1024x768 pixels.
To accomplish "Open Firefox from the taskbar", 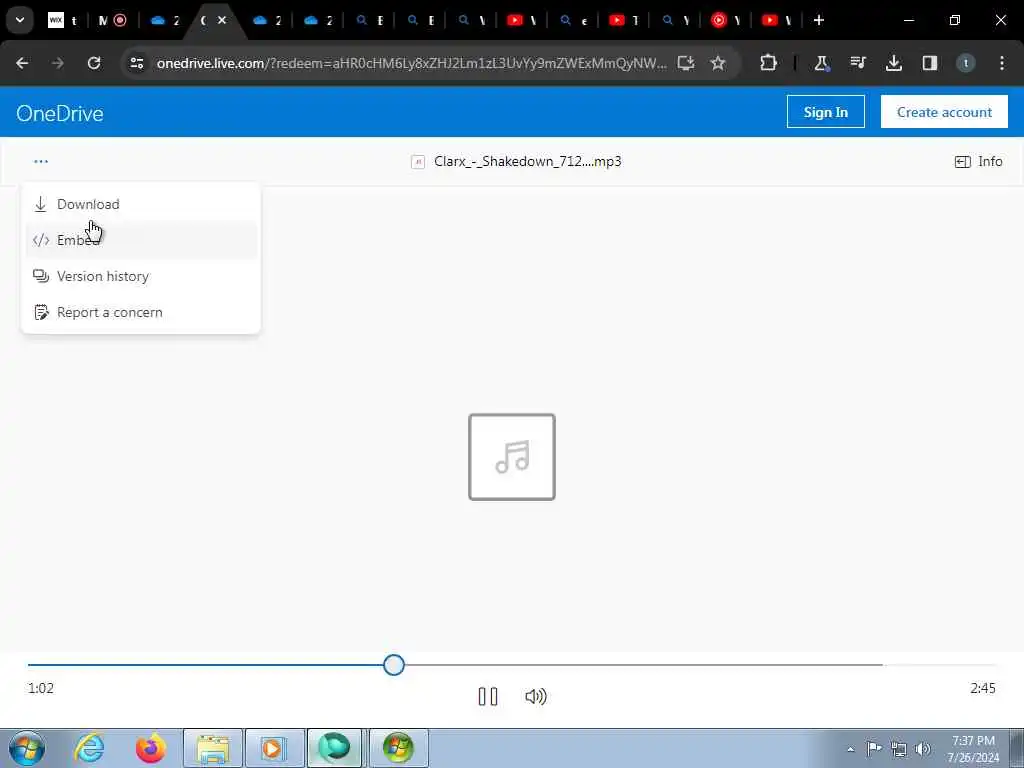I will [151, 748].
